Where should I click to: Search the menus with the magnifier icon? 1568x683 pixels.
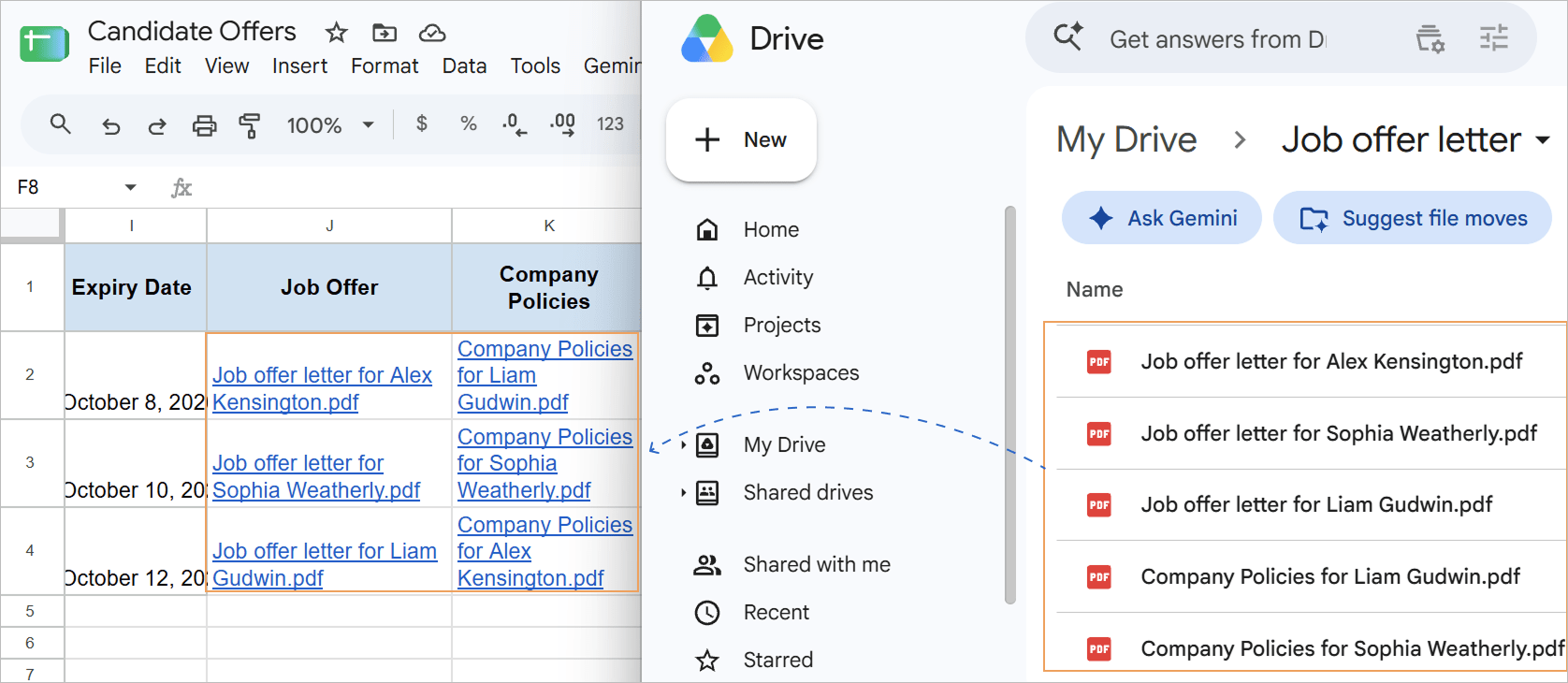point(61,124)
